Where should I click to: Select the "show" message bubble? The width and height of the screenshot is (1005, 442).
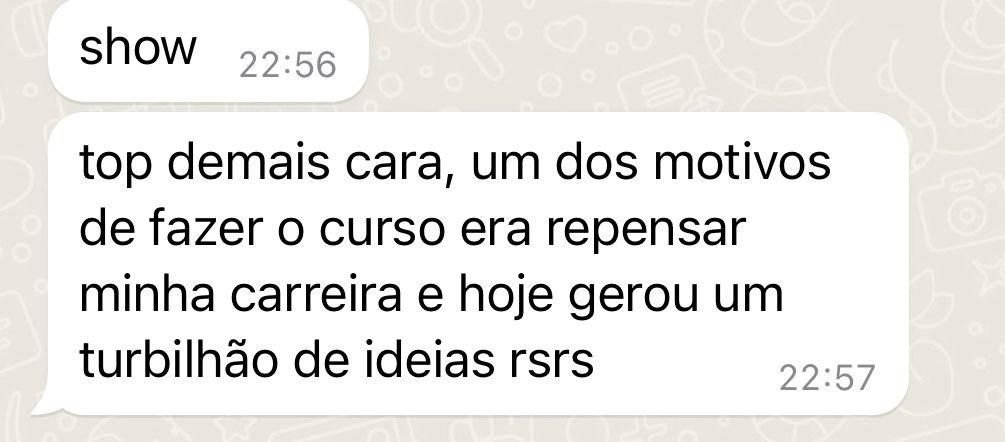(x=208, y=50)
